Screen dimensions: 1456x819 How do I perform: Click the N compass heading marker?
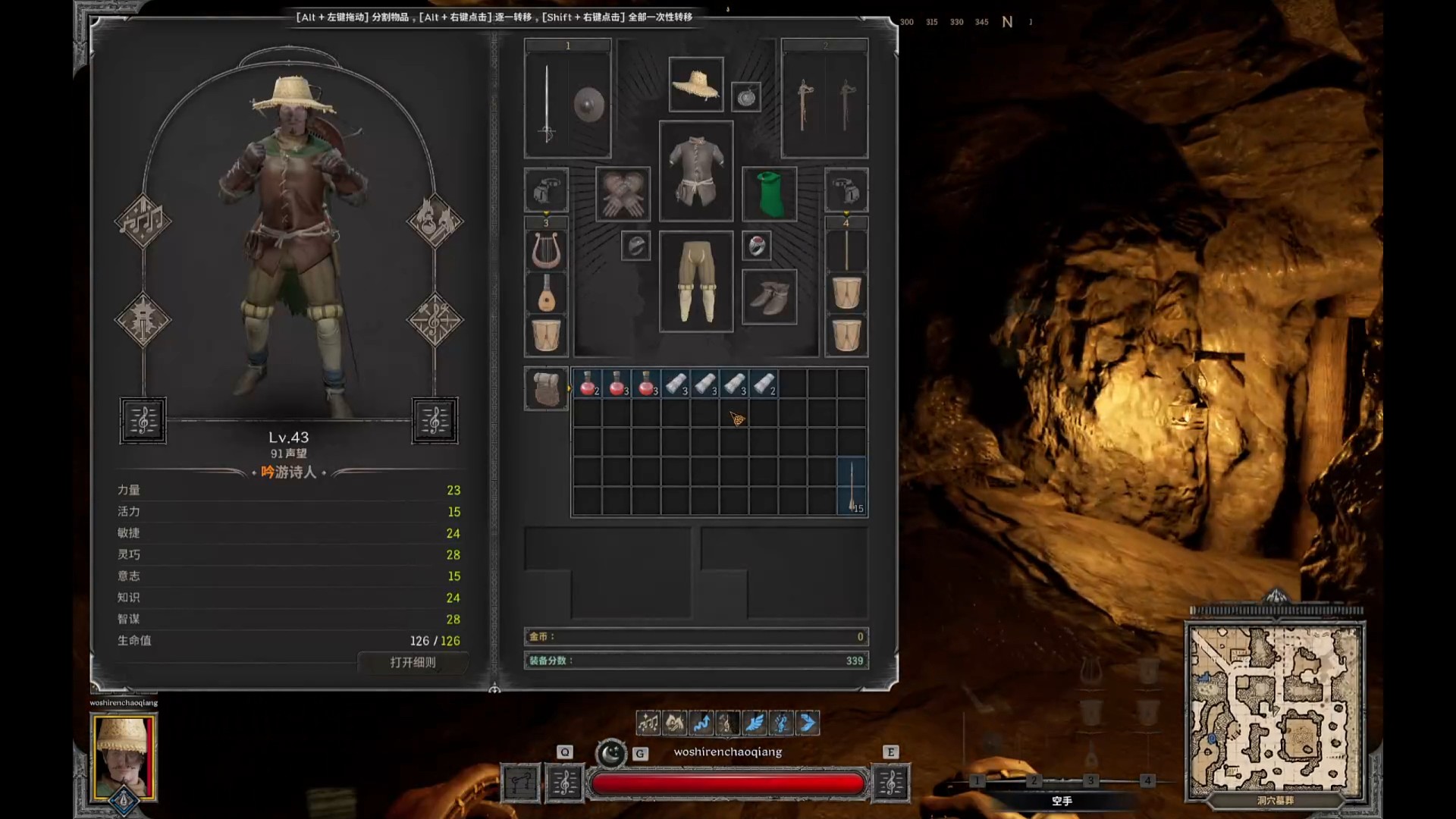(x=1007, y=22)
